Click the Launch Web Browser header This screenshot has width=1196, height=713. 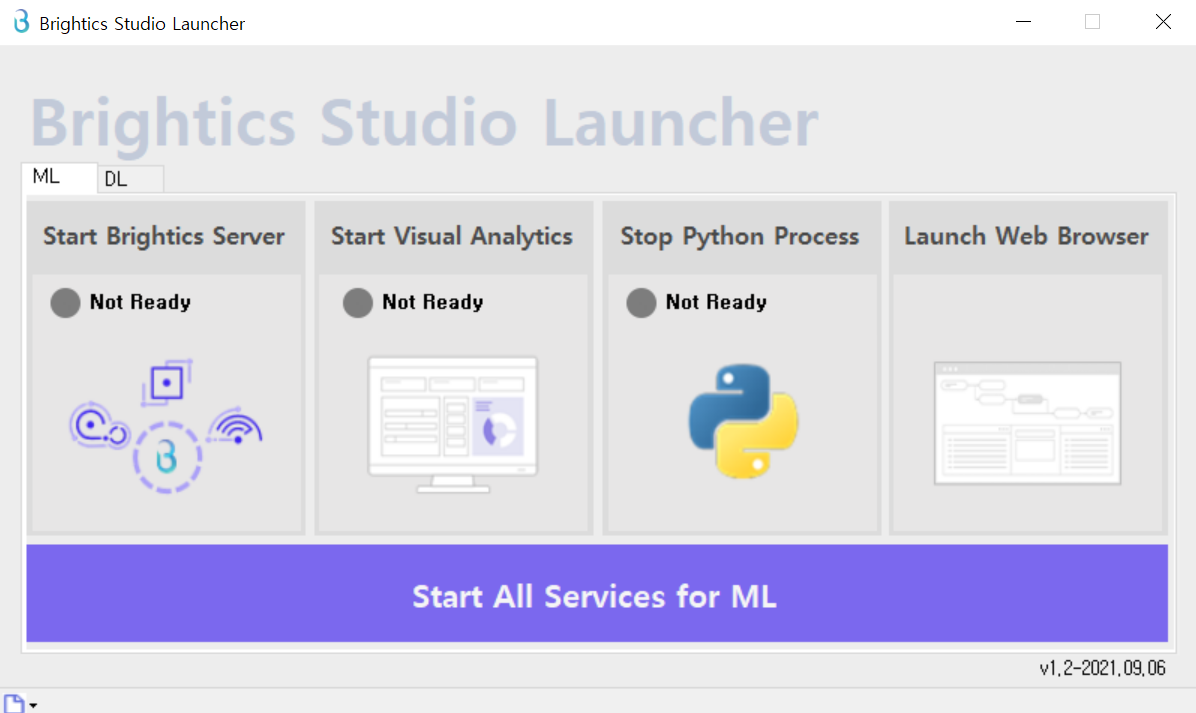[x=1027, y=236]
